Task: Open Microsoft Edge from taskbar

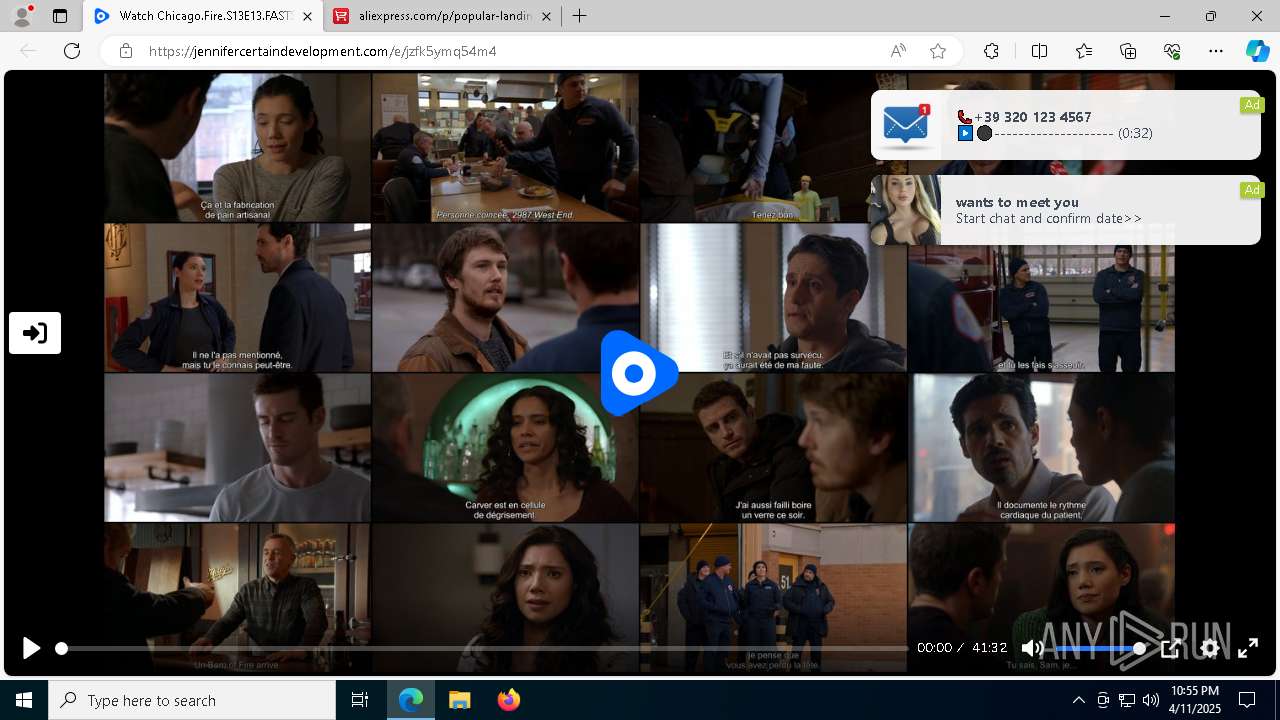Action: 411,700
